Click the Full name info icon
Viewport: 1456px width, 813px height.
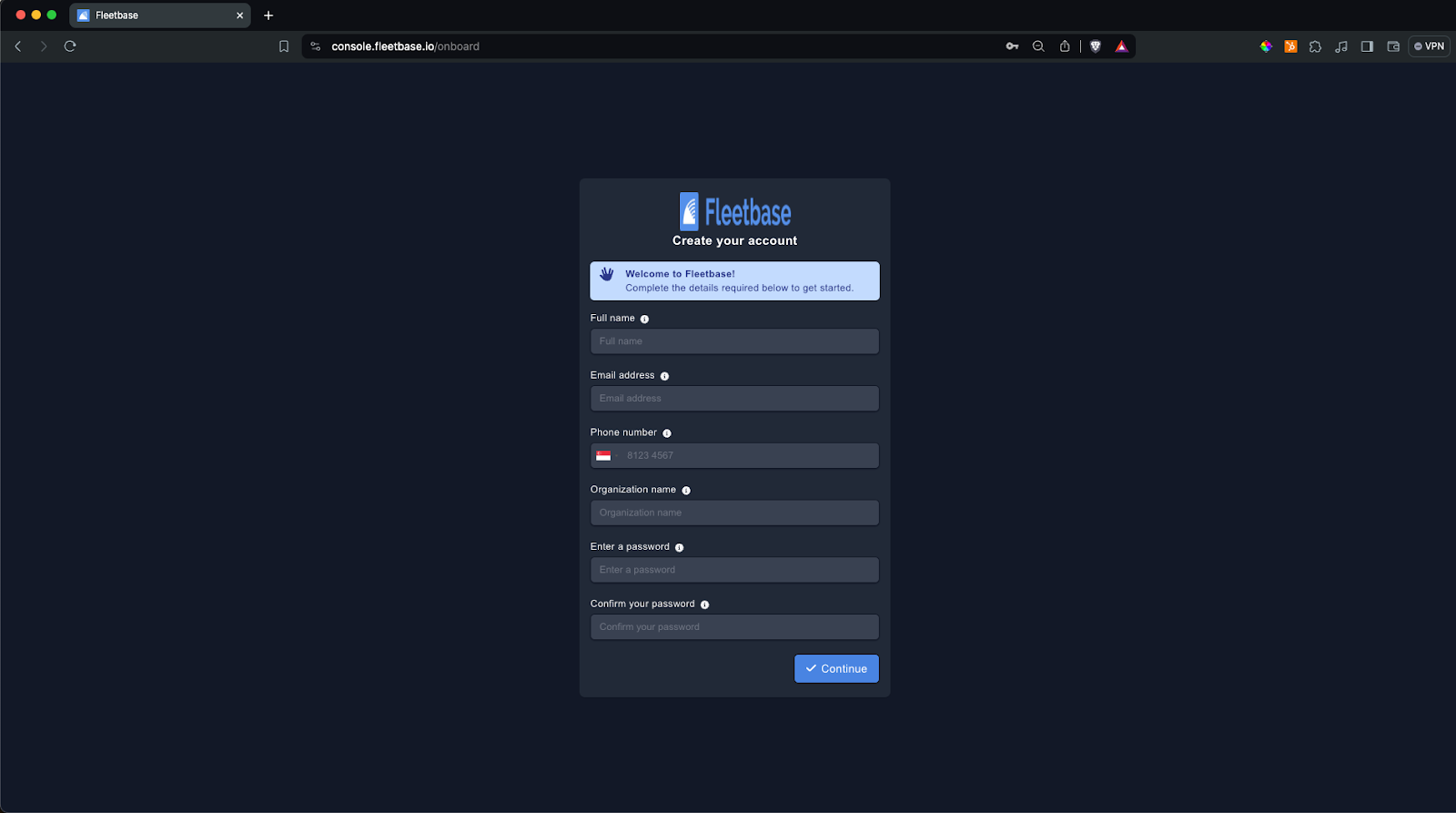(644, 319)
